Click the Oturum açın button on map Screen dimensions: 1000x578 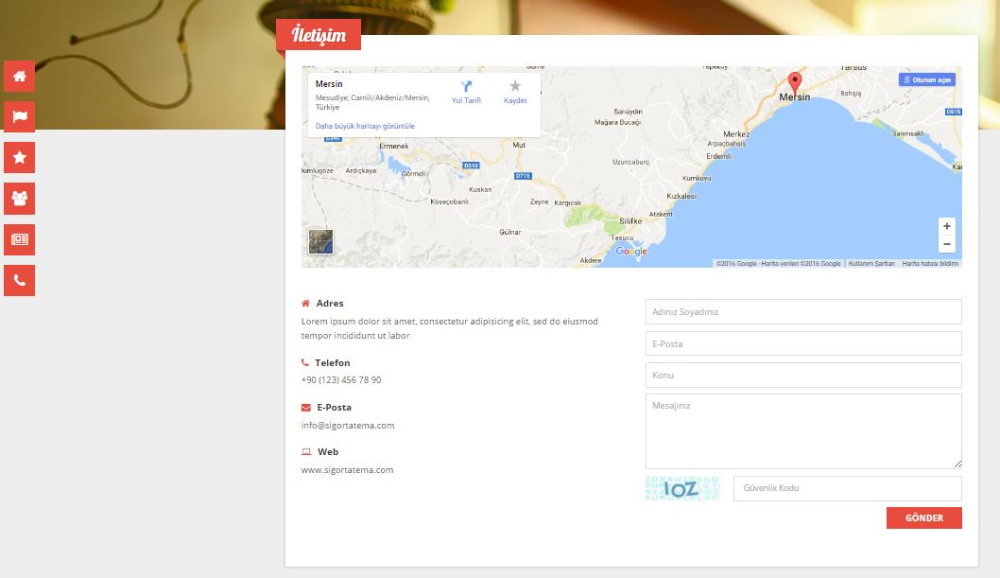[927, 80]
